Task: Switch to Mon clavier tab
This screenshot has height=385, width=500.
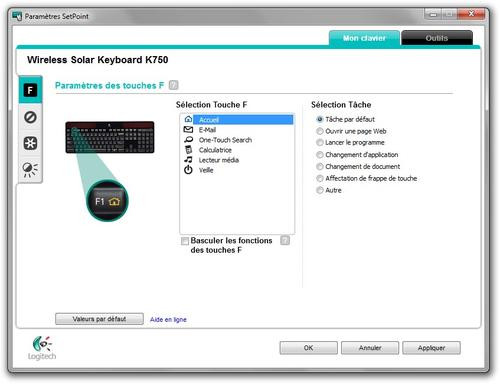Action: coord(364,38)
